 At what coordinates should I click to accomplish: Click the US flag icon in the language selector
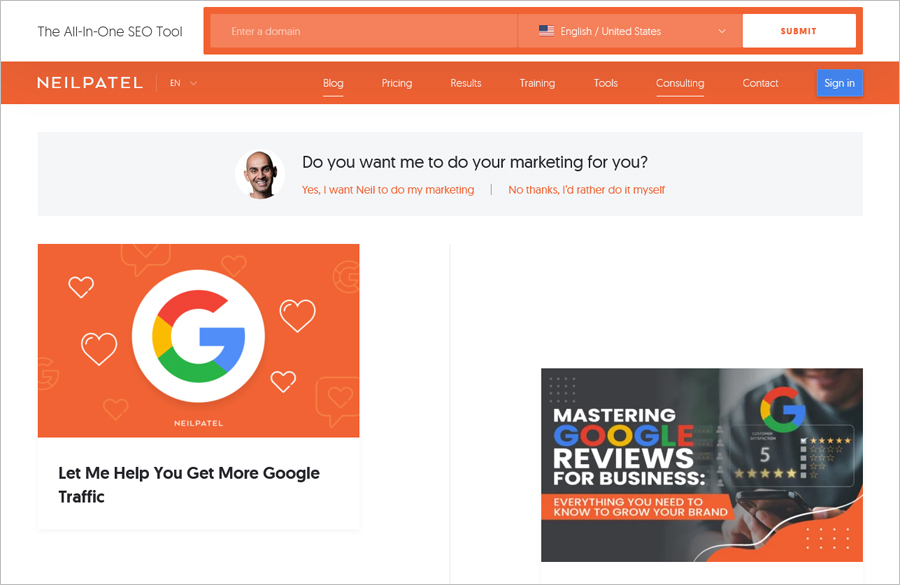click(x=546, y=31)
